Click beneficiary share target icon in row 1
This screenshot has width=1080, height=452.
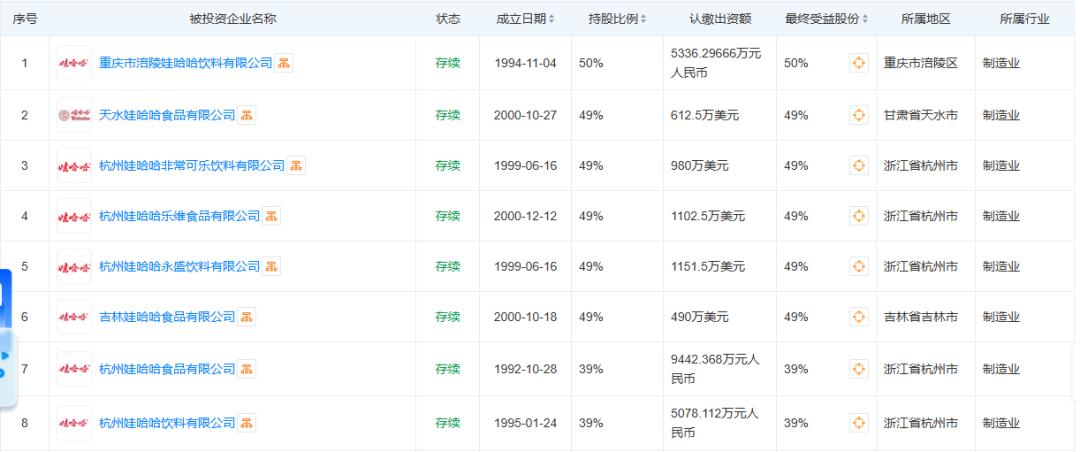pos(858,63)
